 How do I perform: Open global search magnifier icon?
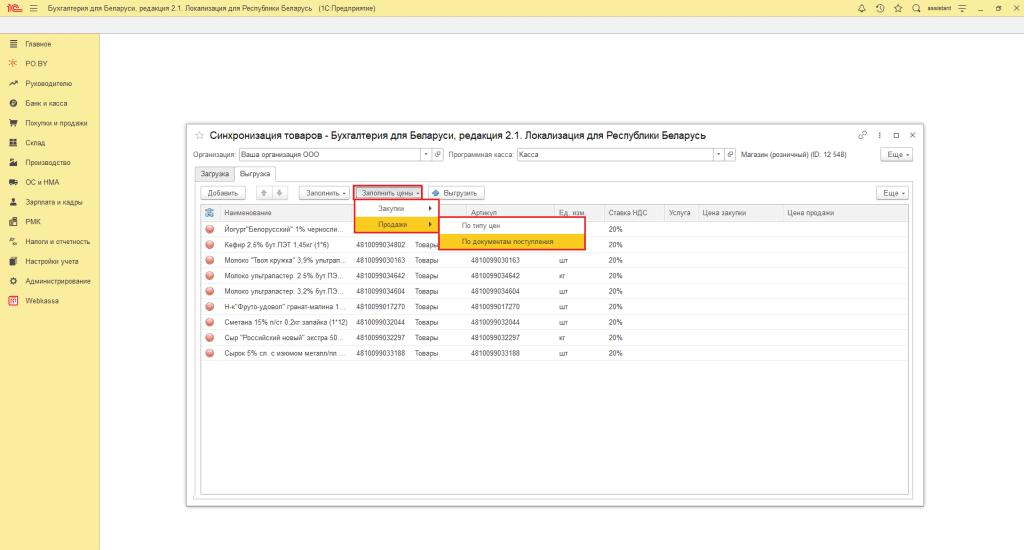(x=916, y=8)
